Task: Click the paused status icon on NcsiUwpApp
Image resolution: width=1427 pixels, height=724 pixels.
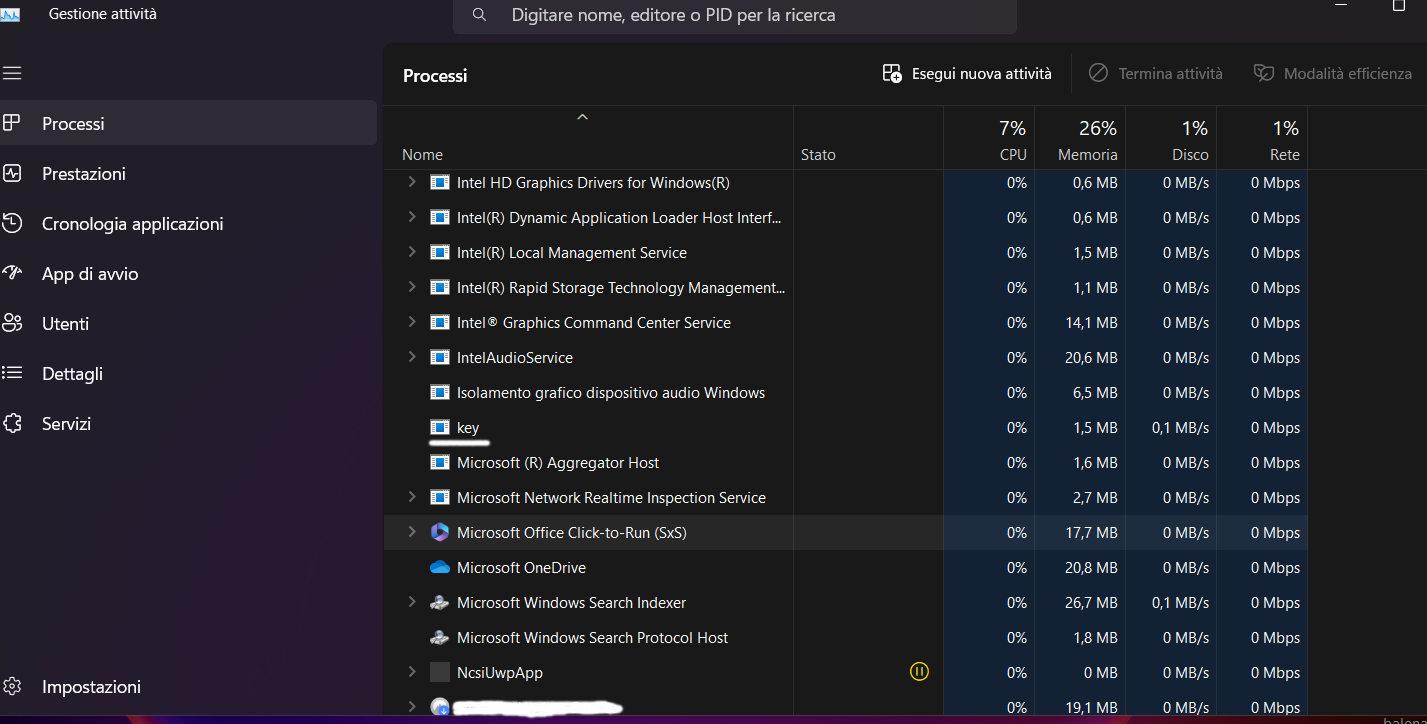Action: tap(919, 671)
